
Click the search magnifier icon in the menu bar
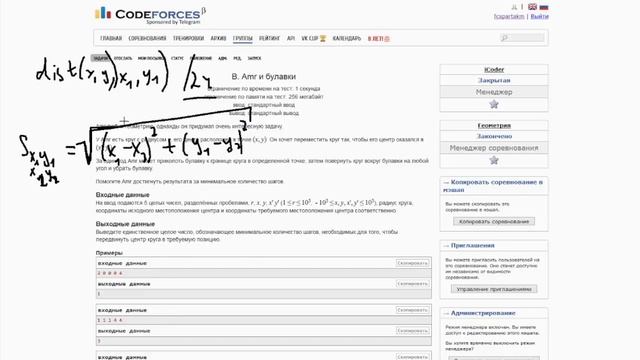point(504,38)
